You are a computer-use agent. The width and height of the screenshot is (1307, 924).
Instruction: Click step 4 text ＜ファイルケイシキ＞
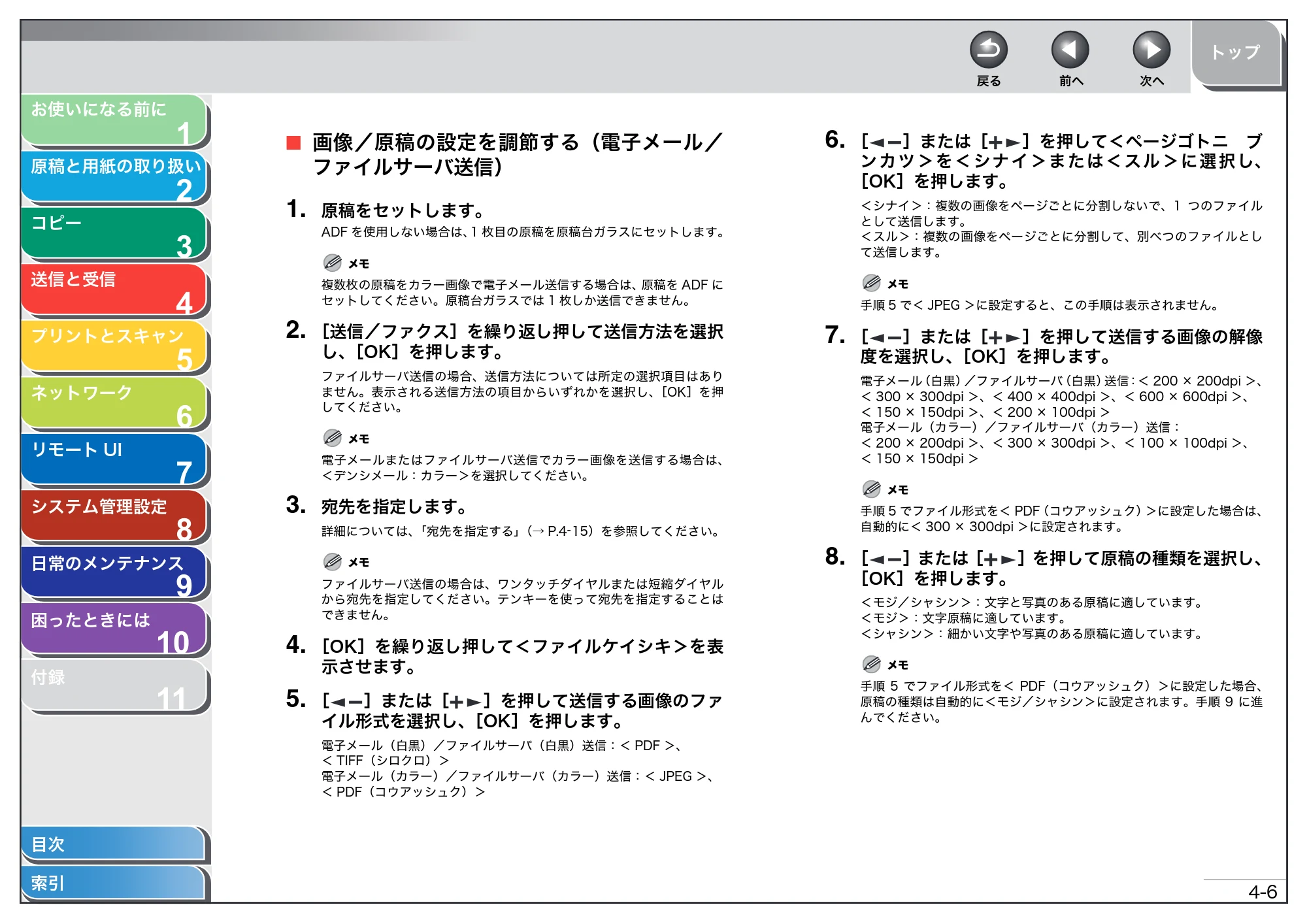[602, 647]
